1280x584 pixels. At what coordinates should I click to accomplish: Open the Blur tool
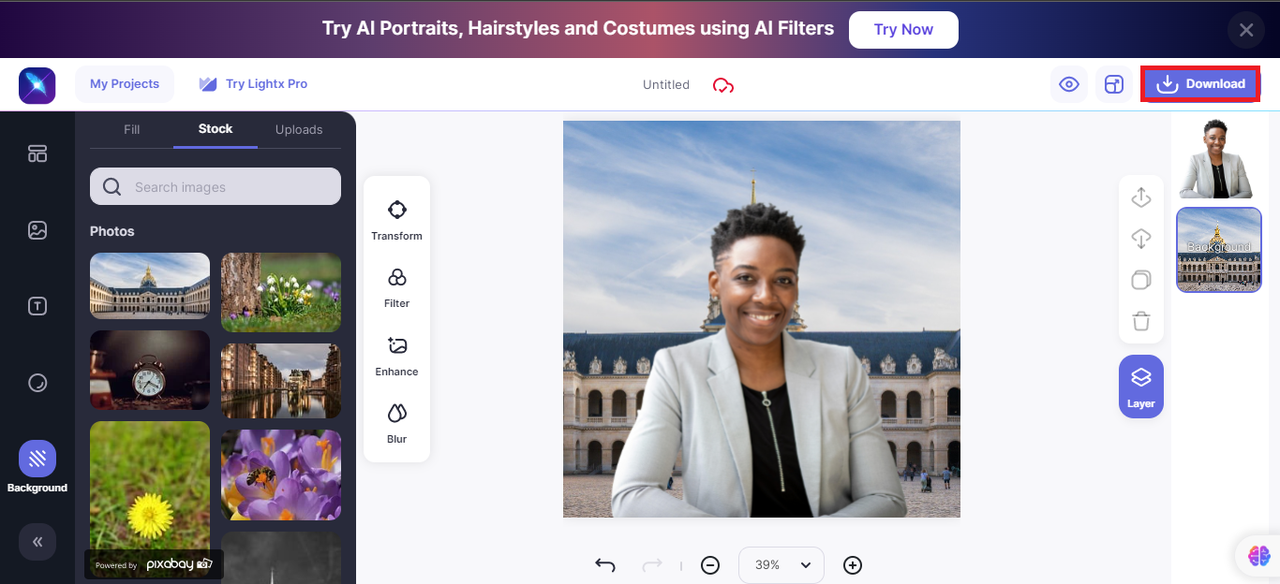coord(397,423)
